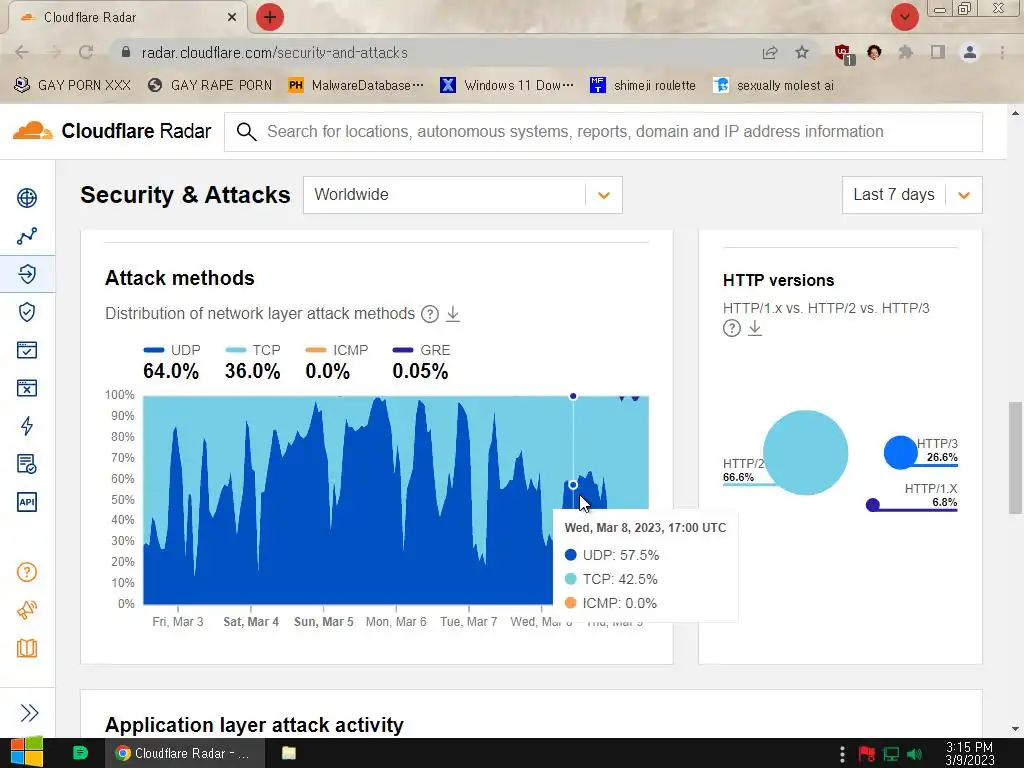The width and height of the screenshot is (1024, 768).
Task: Open the globe overview icon in sidebar
Action: click(27, 198)
